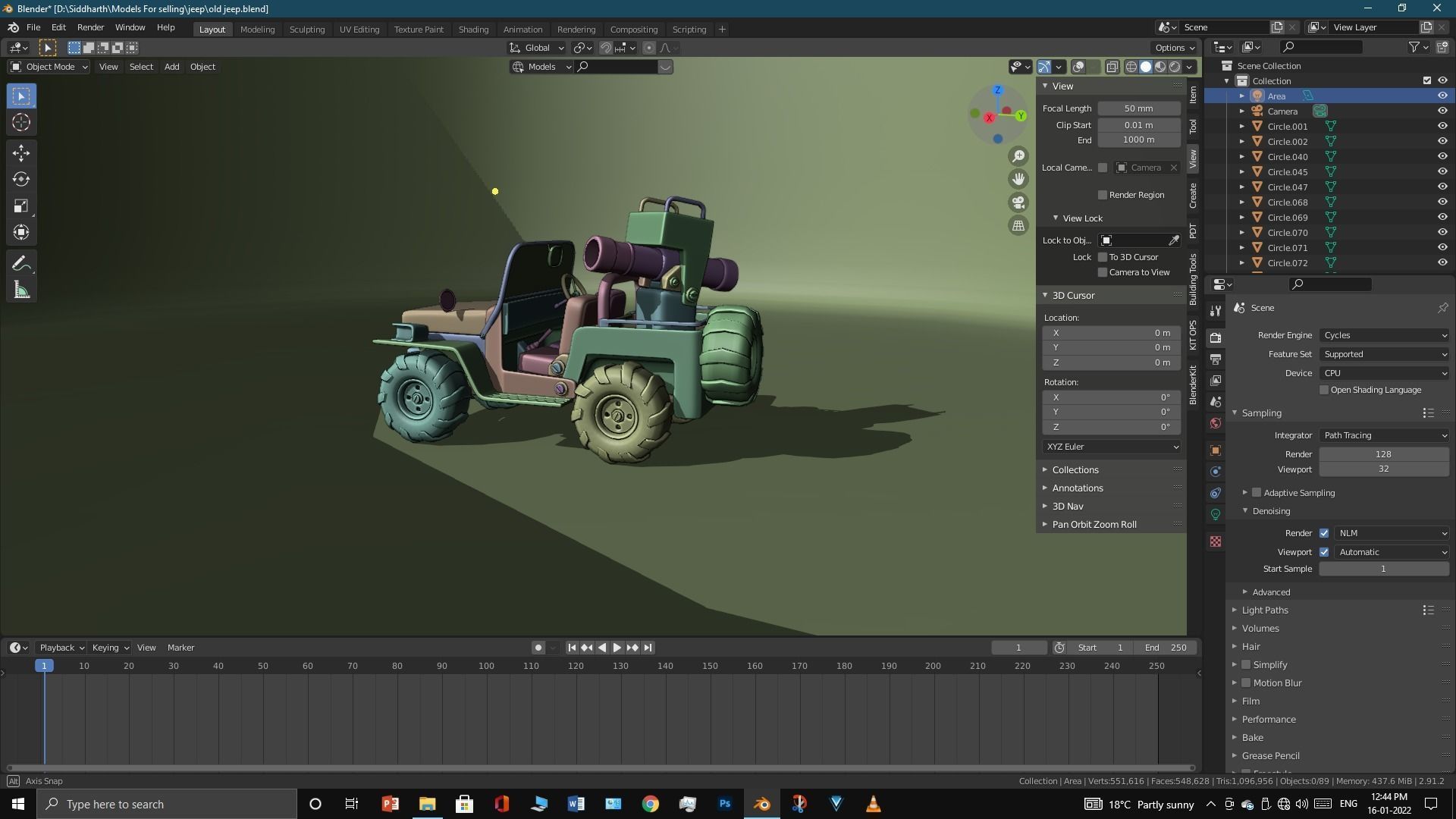Screen dimensions: 1456x819
Task: Hide the Area light in outliner
Action: click(x=1442, y=96)
